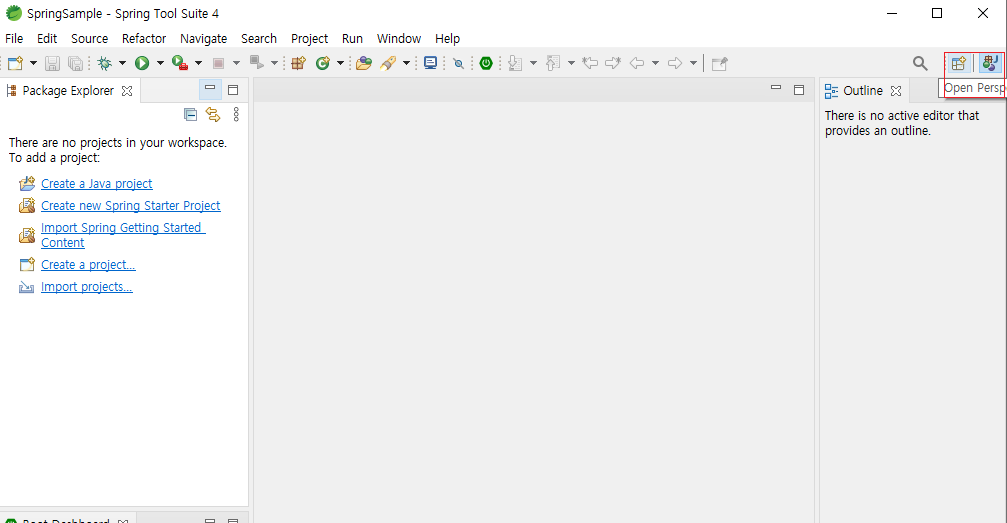Screen dimensions: 1007x523
Task: Click the Last Edit Location icon
Action: [x=590, y=63]
